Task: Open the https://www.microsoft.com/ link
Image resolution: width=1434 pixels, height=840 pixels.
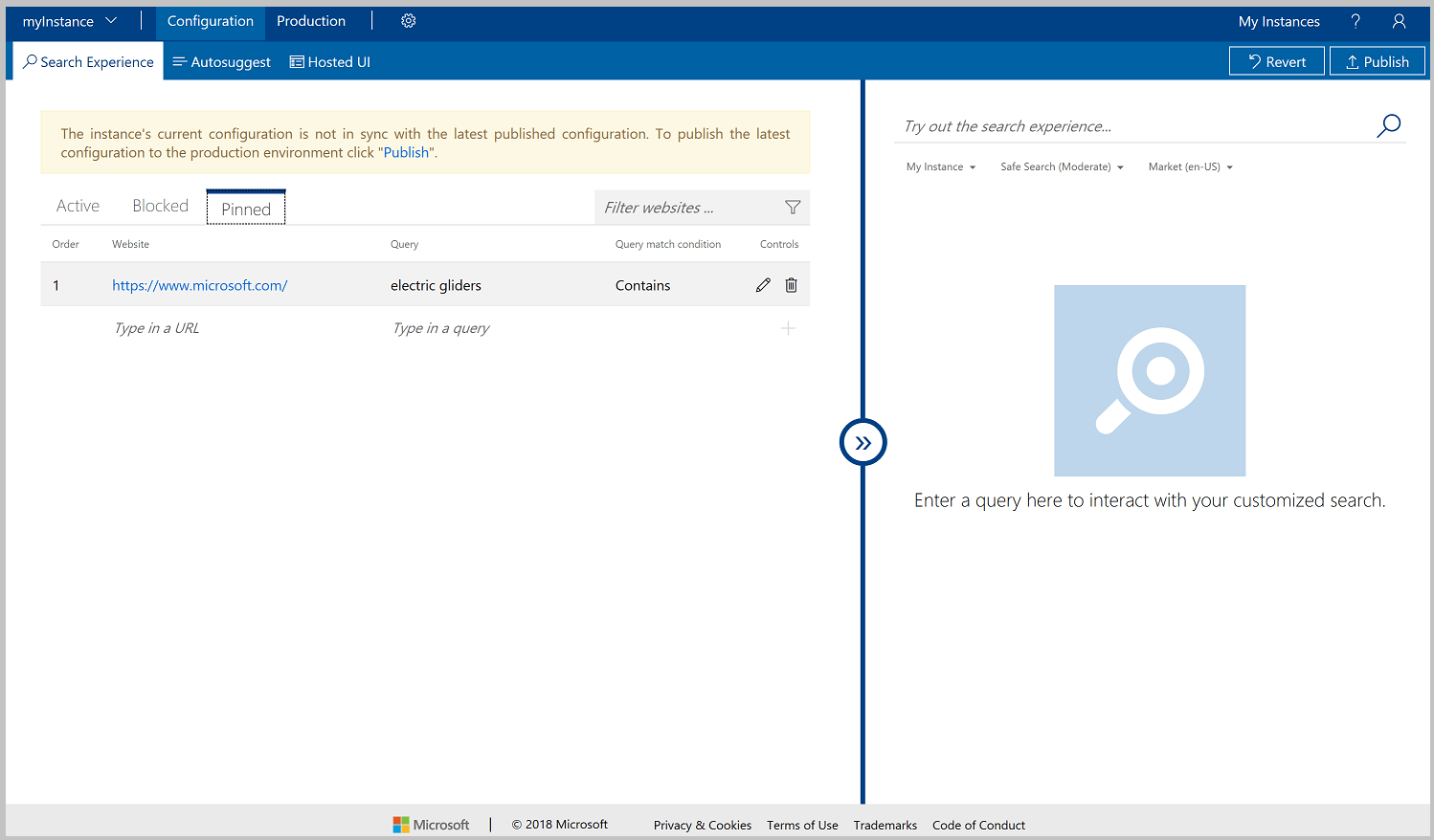Action: tap(200, 284)
